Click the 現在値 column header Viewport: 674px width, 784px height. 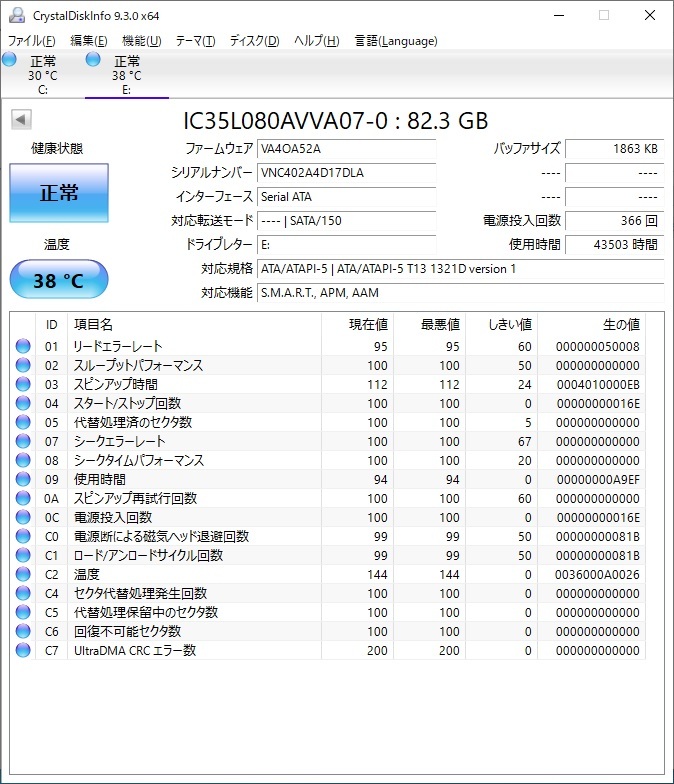point(358,324)
